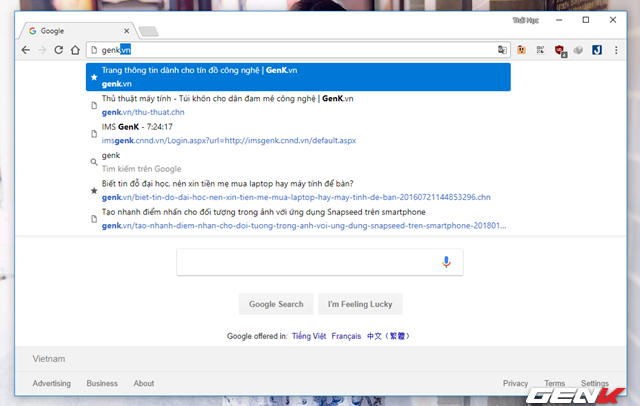Image resolution: width=640 pixels, height=406 pixels.
Task: Open the Business footer link
Action: (x=102, y=383)
